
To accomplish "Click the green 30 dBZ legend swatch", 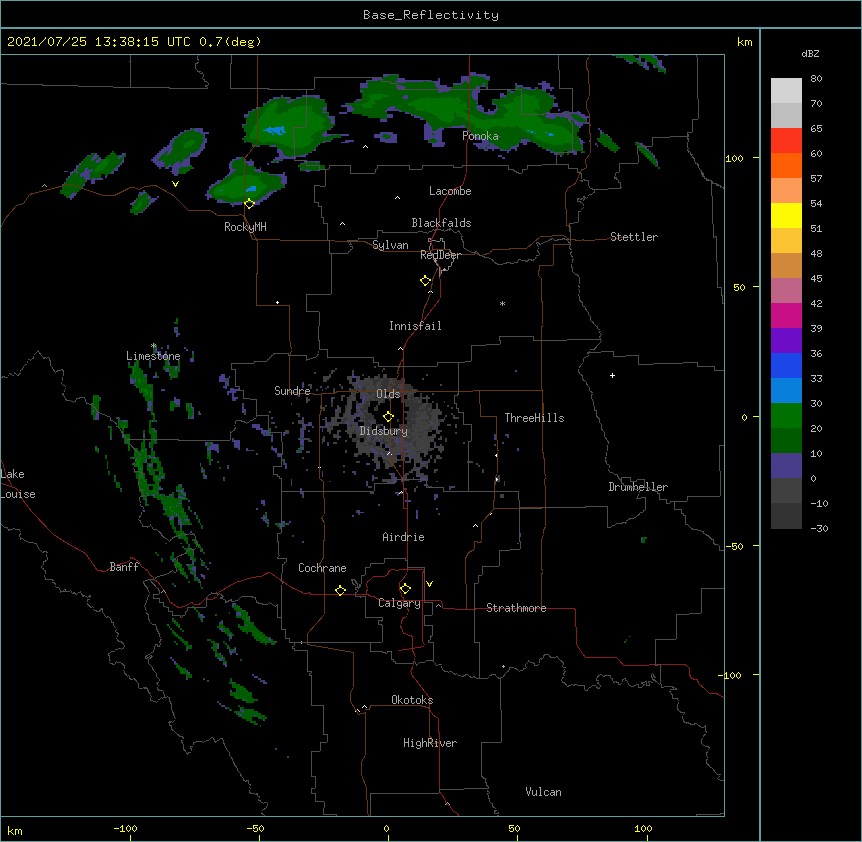I will [x=786, y=416].
